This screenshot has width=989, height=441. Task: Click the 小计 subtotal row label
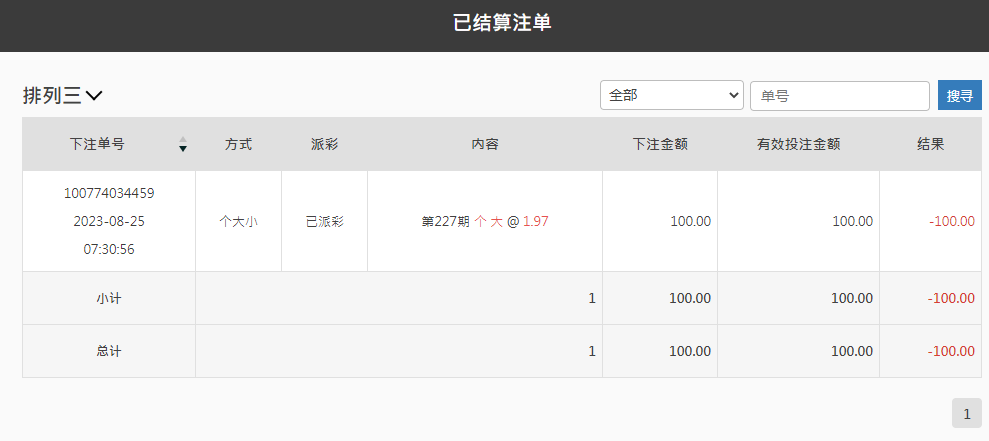coord(109,298)
